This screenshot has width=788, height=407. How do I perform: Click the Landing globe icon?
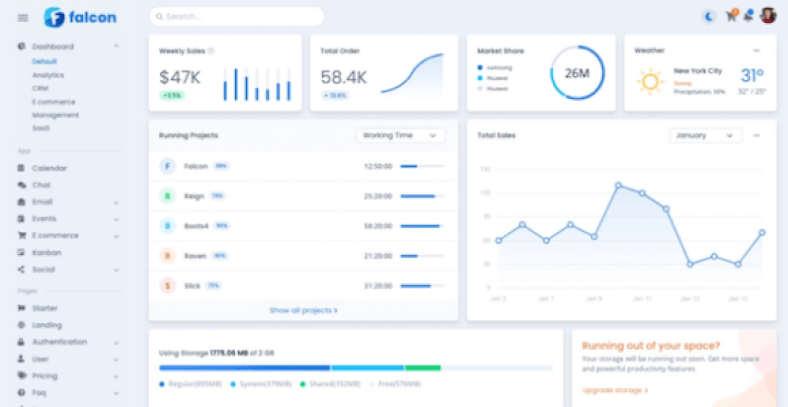[22, 325]
